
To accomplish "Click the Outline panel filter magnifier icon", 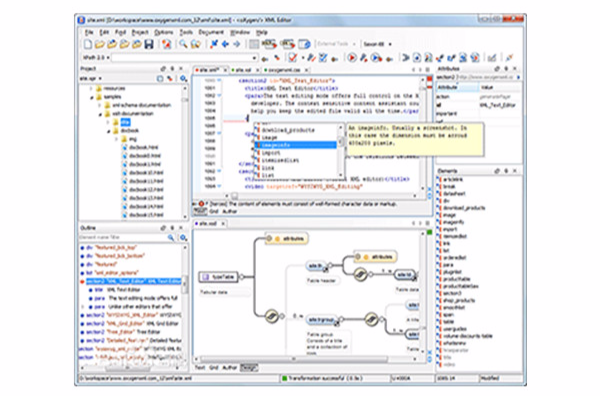I will coord(171,238).
